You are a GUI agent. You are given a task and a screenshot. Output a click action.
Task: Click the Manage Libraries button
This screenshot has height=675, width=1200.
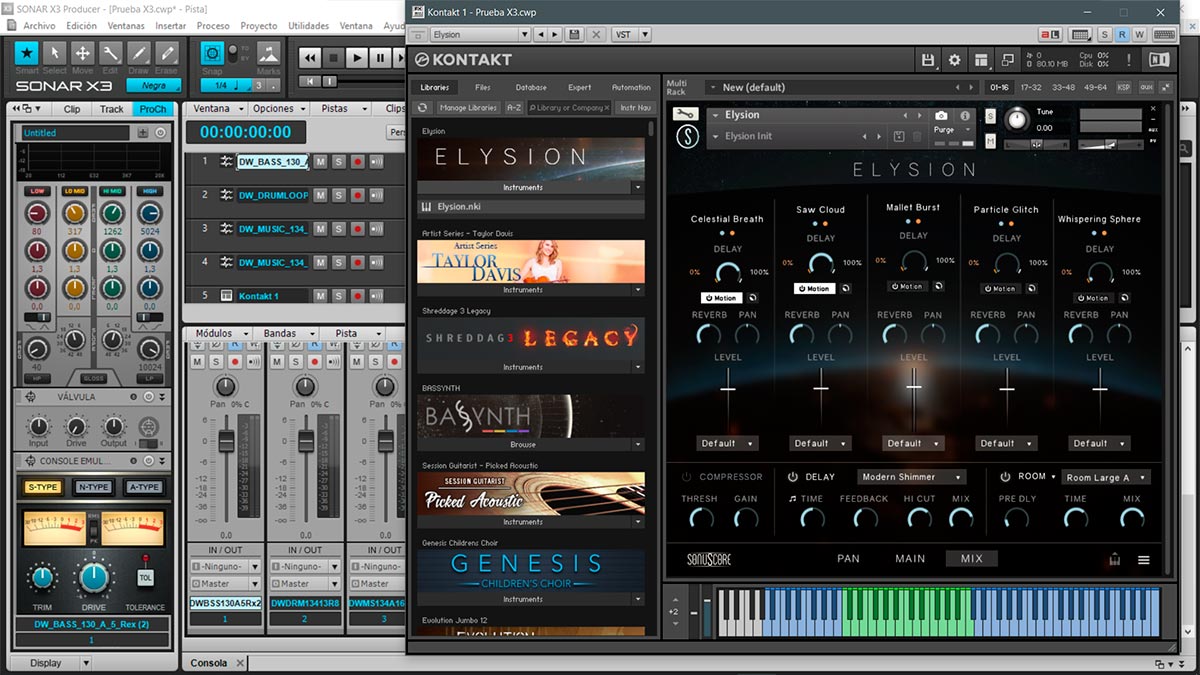point(468,107)
